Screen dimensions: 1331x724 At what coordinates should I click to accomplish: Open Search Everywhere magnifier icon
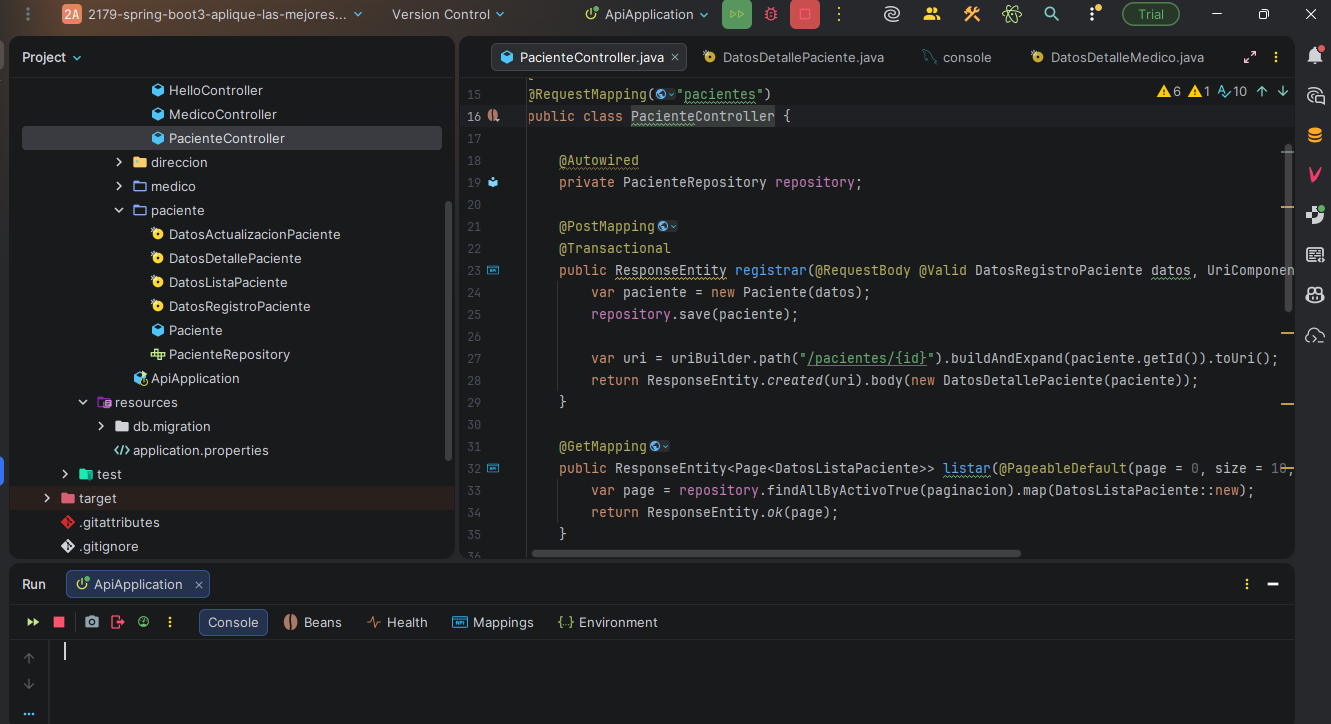coord(1051,14)
